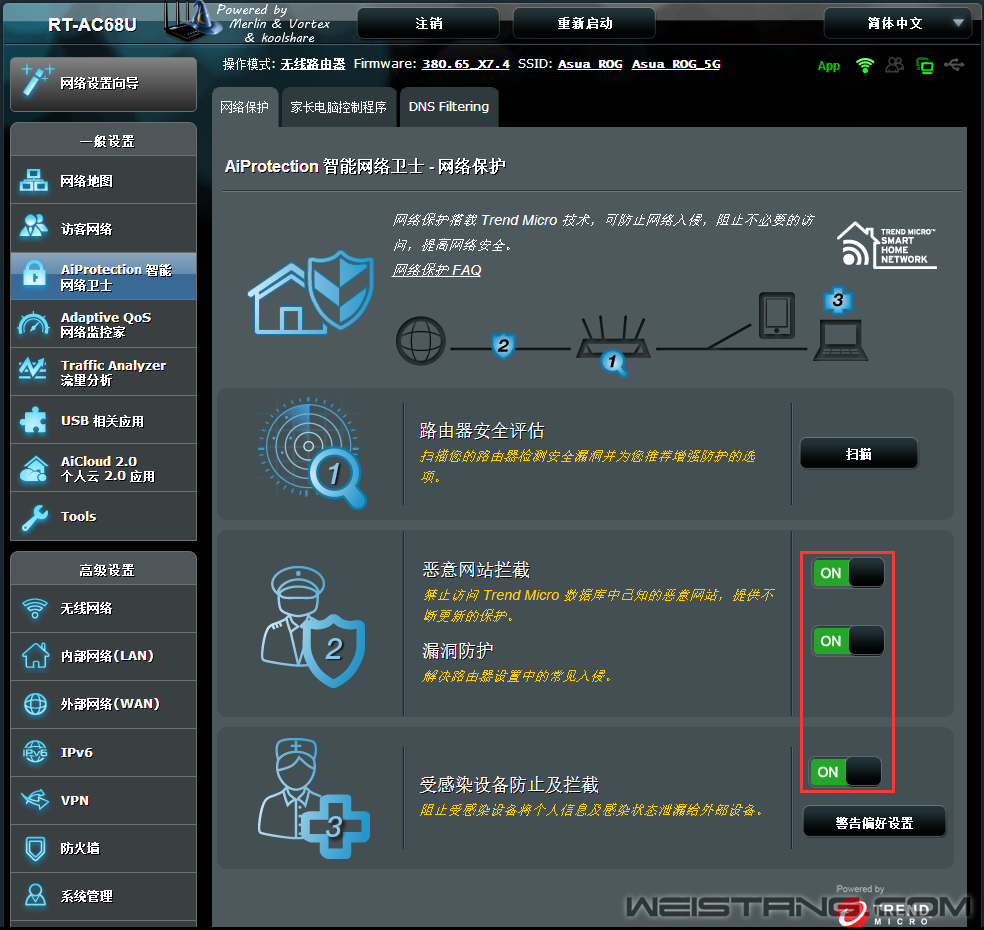Click the 无线网络 wireless wifi icon
This screenshot has width=984, height=930.
point(35,607)
